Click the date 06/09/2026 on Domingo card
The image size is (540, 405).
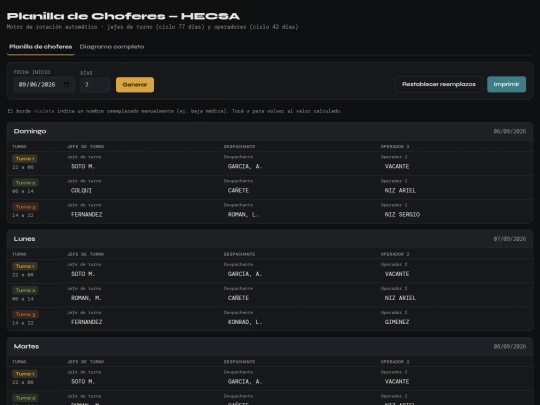pyautogui.click(x=510, y=131)
